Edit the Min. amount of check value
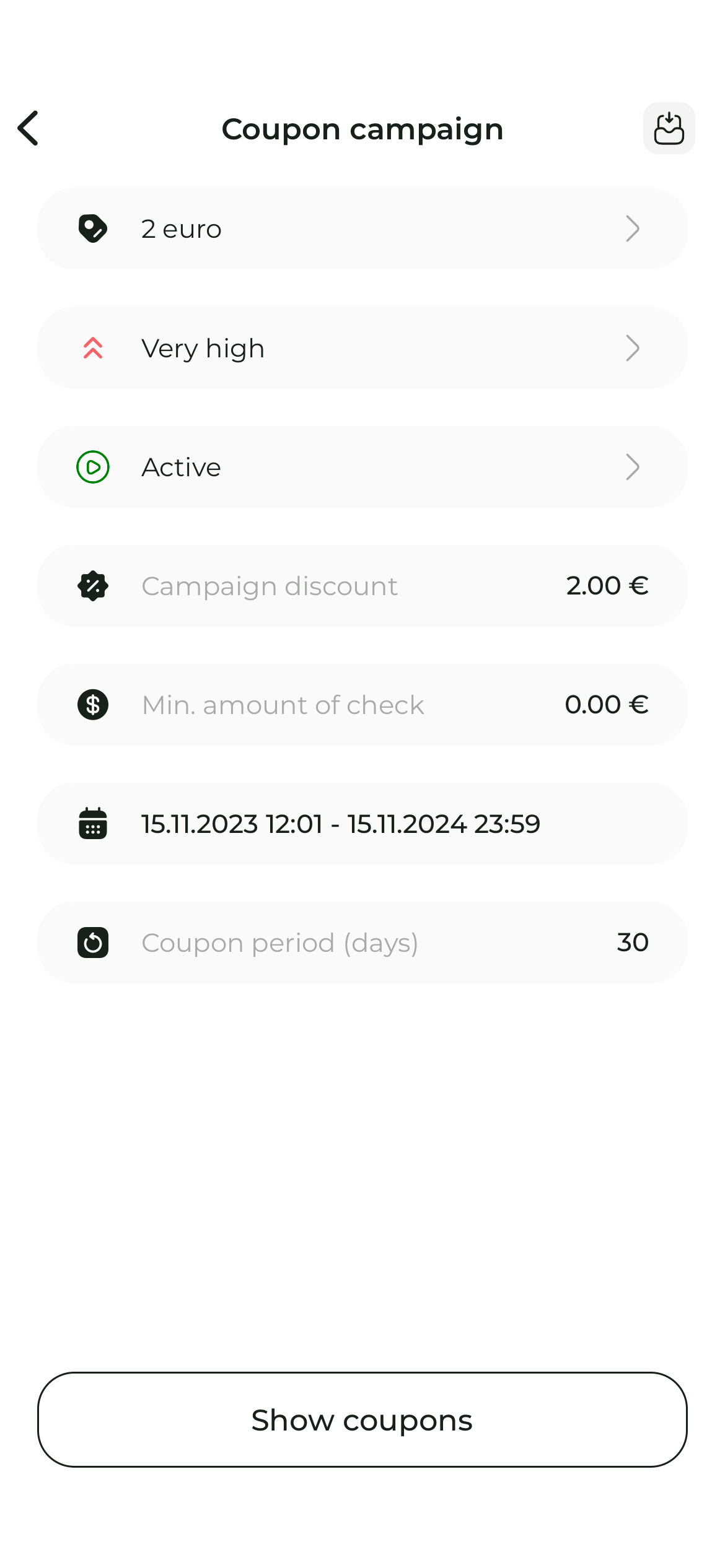Viewport: 725px width, 1568px height. pyautogui.click(x=606, y=705)
